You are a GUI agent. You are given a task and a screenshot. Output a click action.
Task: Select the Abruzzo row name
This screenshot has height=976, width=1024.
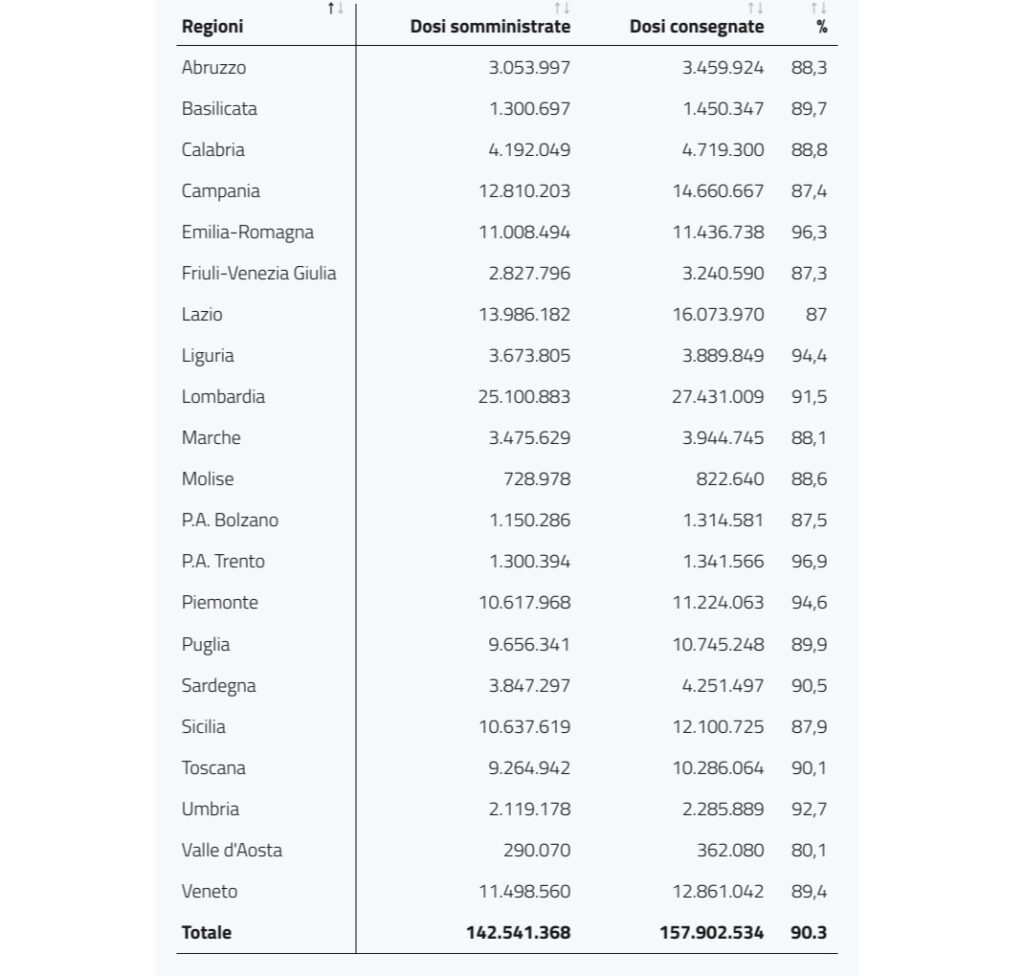click(214, 68)
